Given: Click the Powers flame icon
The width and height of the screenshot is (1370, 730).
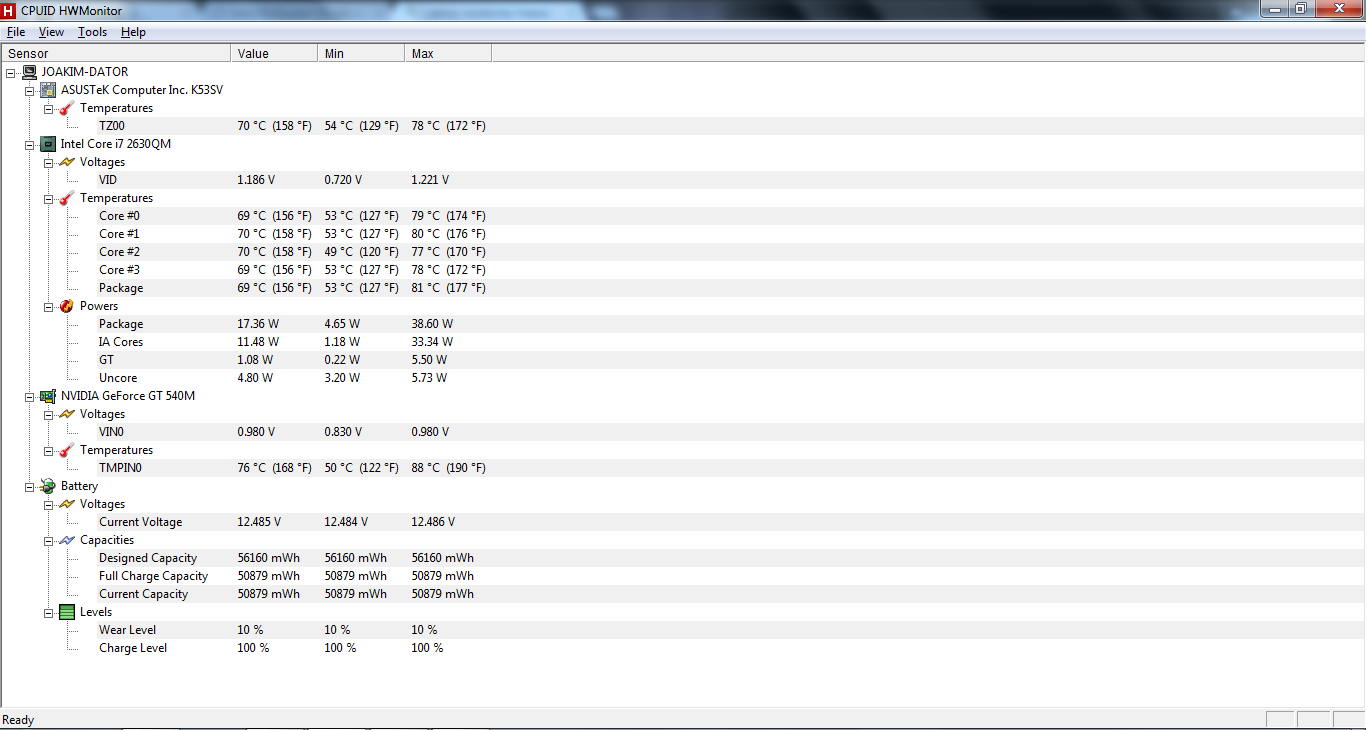Looking at the screenshot, I should point(67,306).
